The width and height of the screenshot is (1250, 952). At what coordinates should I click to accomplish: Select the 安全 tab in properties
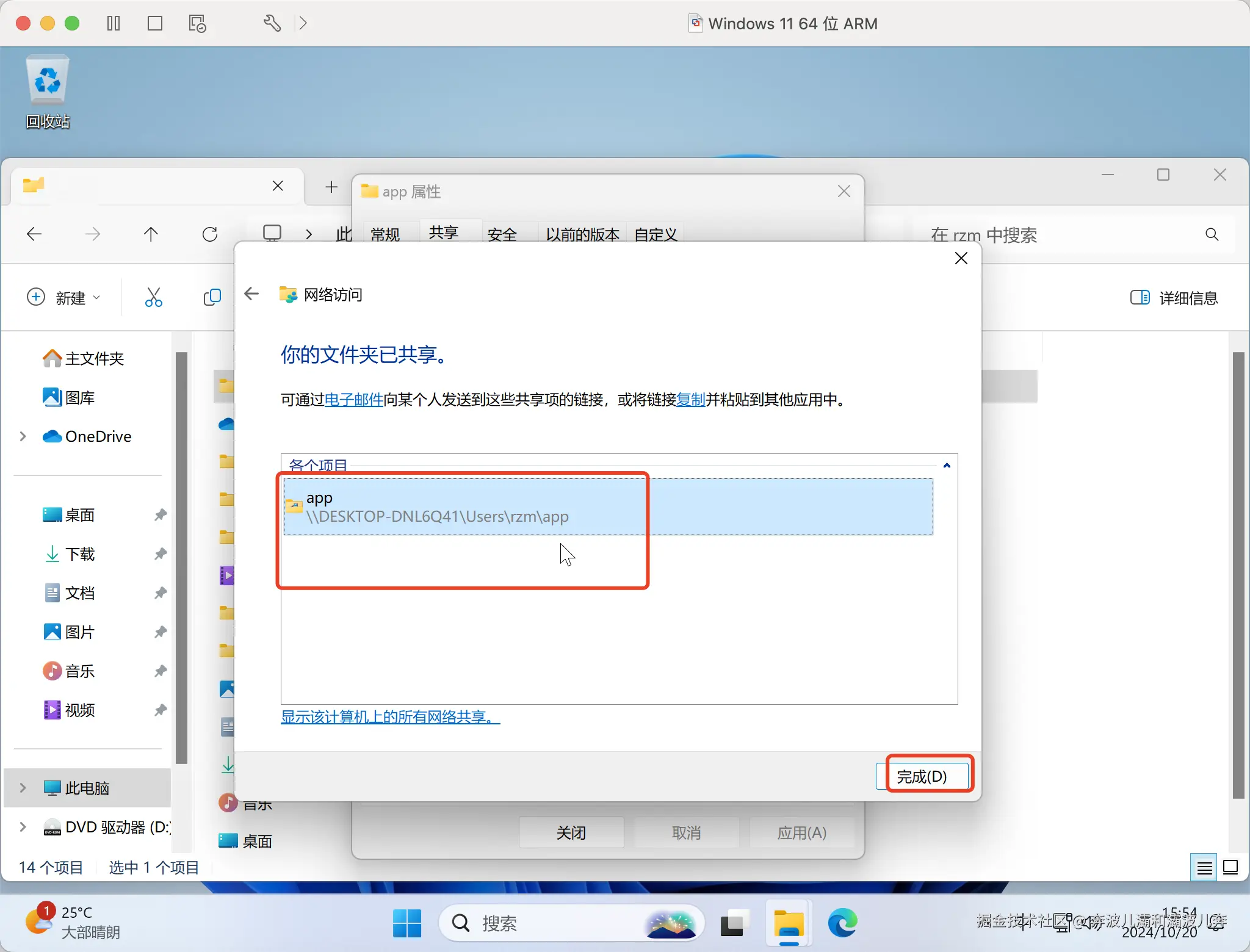[x=502, y=234]
